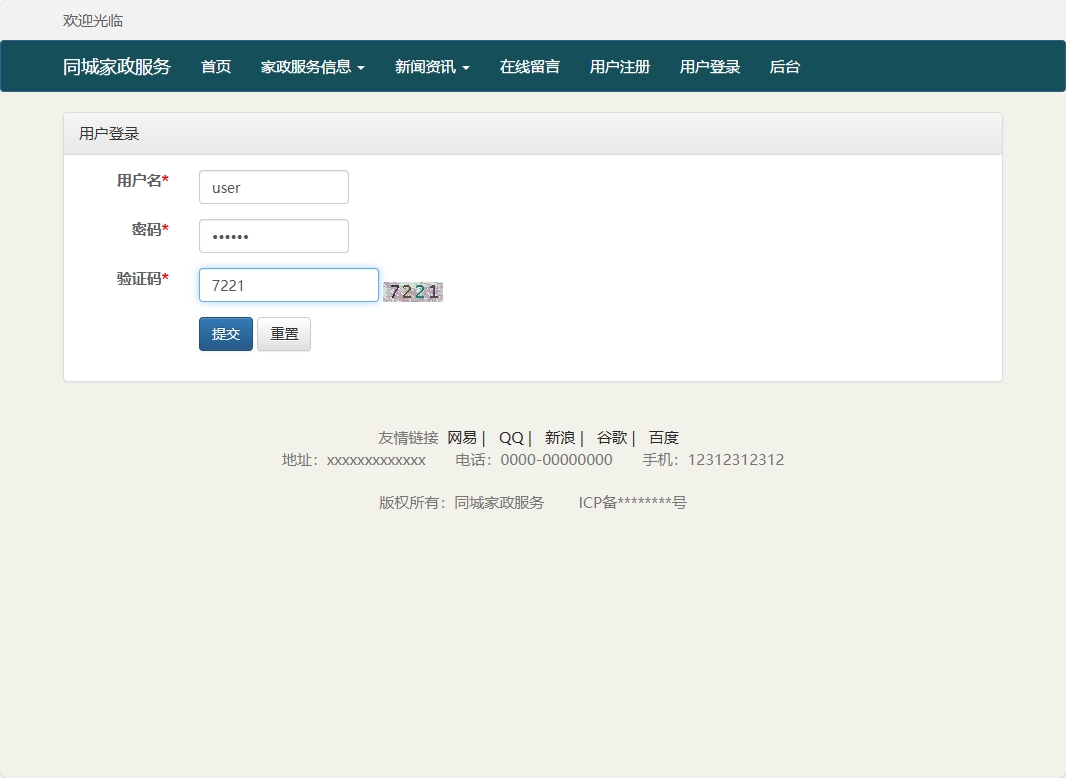This screenshot has width=1066, height=778.
Task: Select the 密码 password field
Action: [x=273, y=236]
